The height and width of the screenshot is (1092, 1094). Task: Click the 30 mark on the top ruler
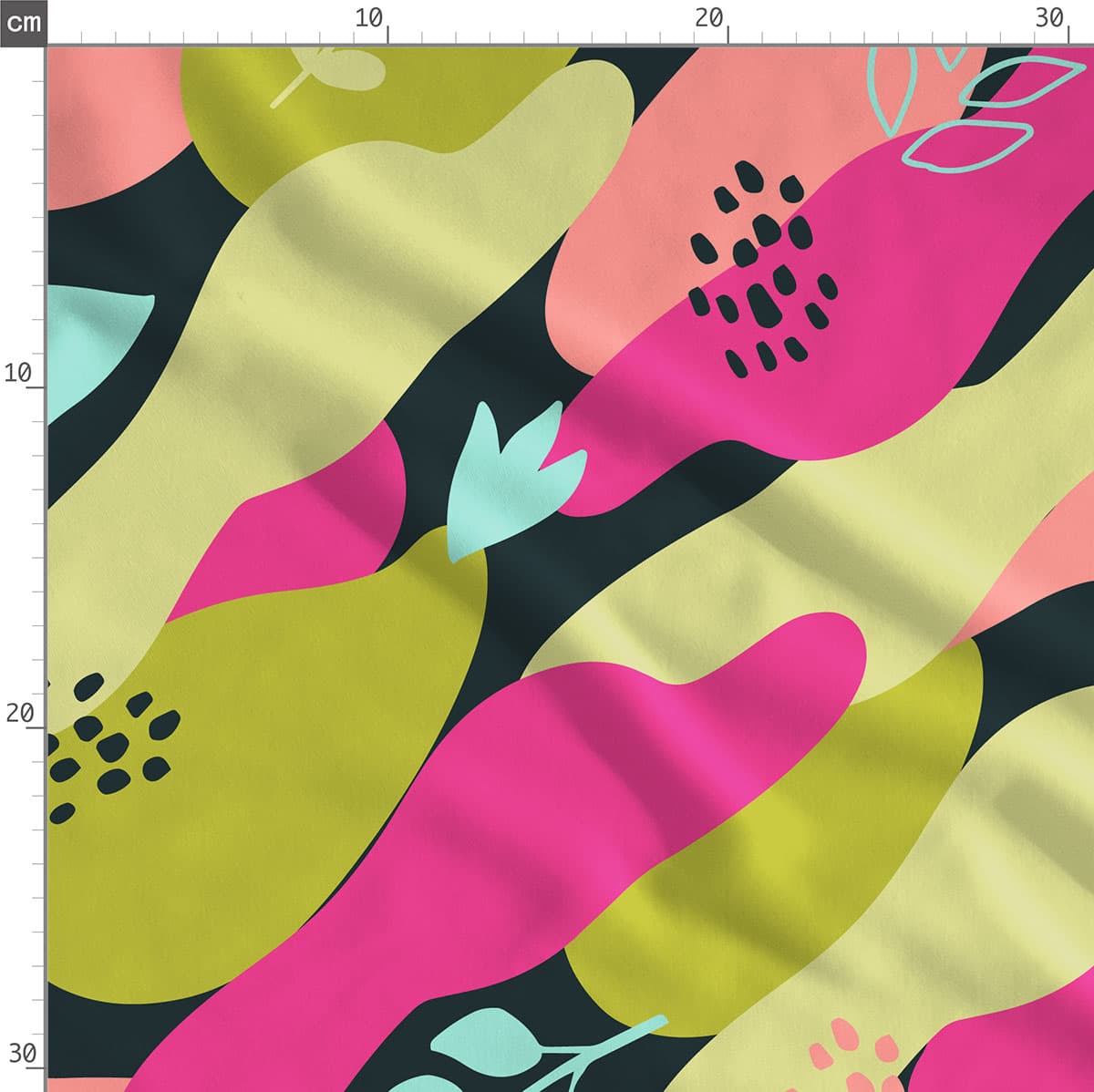coord(1049,18)
